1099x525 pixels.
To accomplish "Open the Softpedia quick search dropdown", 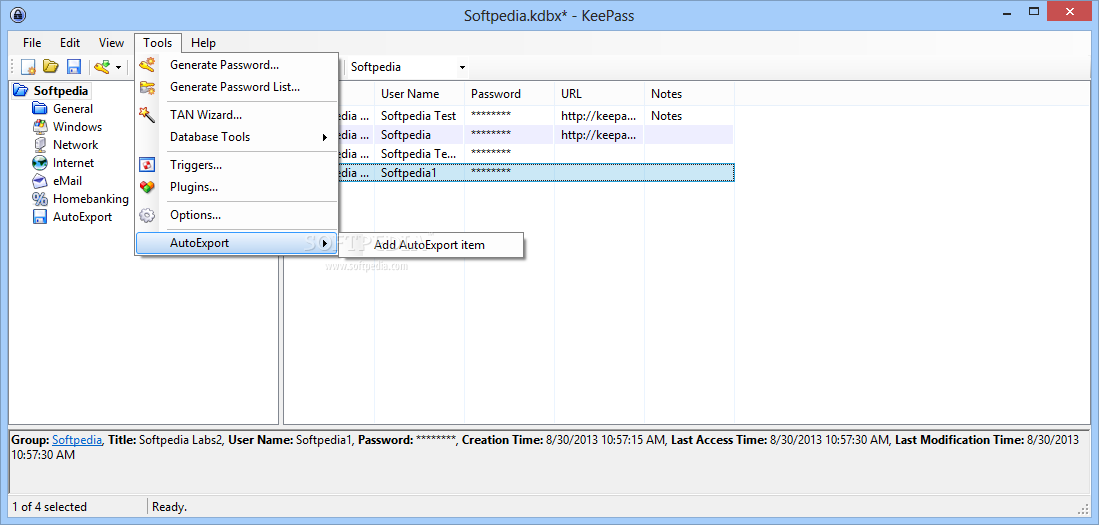I will click(462, 68).
